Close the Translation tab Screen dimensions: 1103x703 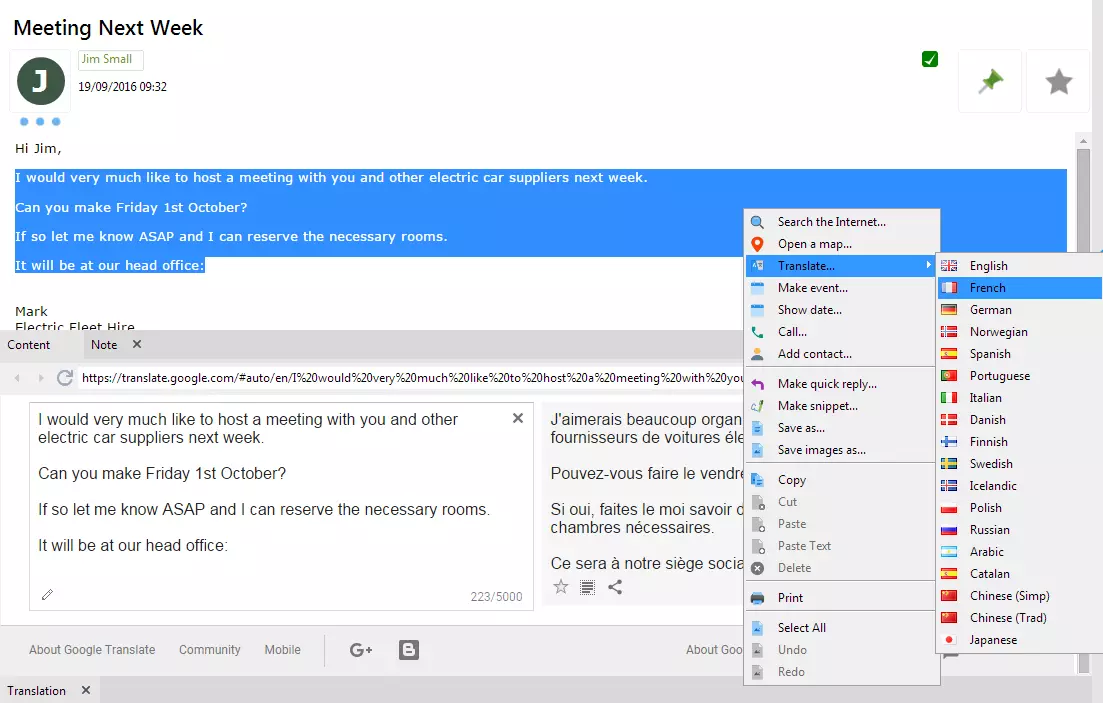86,691
